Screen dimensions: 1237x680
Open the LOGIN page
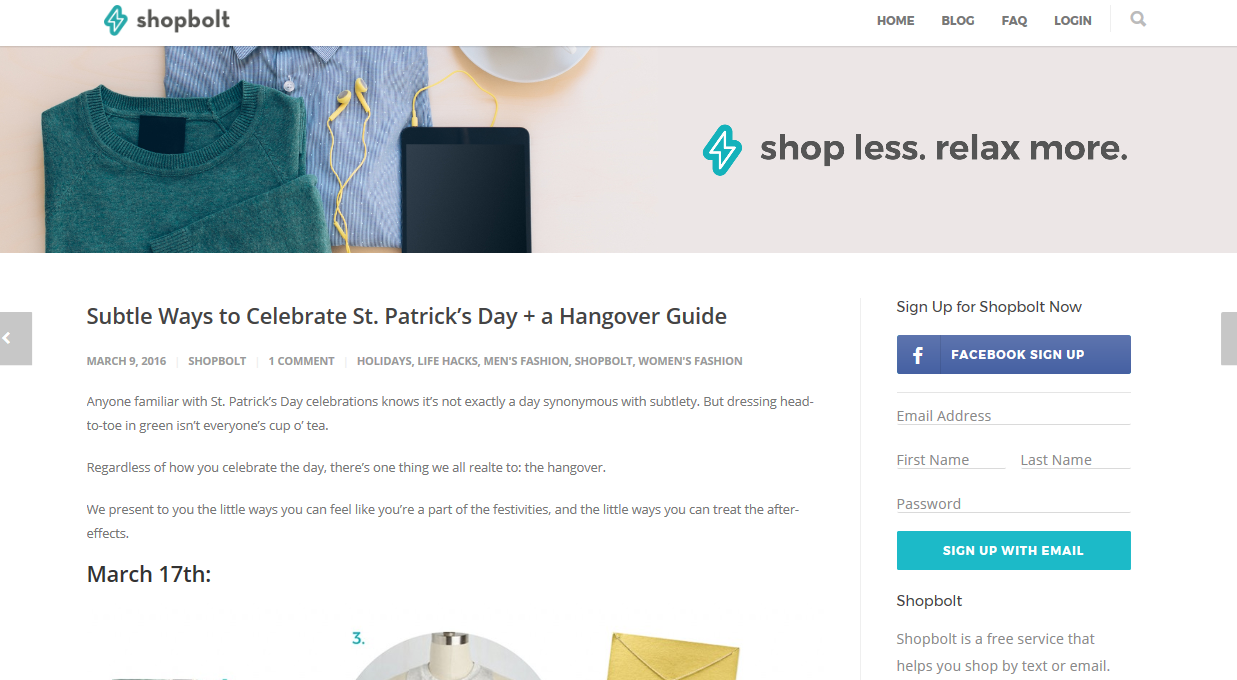coord(1072,21)
